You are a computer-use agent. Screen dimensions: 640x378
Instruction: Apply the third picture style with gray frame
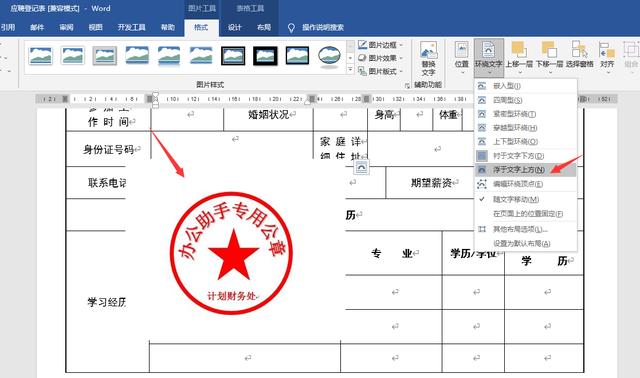pos(105,56)
